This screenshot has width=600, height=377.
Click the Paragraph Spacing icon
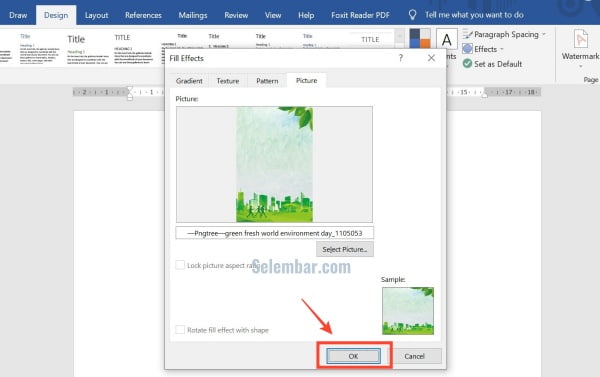point(467,34)
